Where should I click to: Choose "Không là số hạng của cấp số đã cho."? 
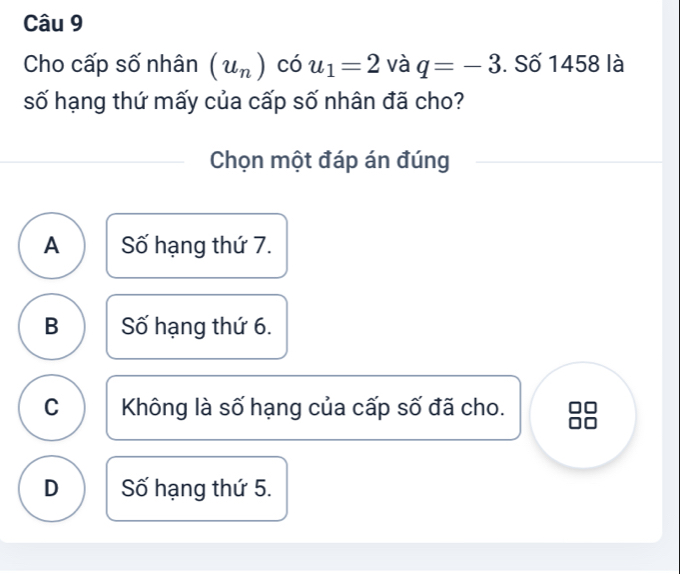313,407
